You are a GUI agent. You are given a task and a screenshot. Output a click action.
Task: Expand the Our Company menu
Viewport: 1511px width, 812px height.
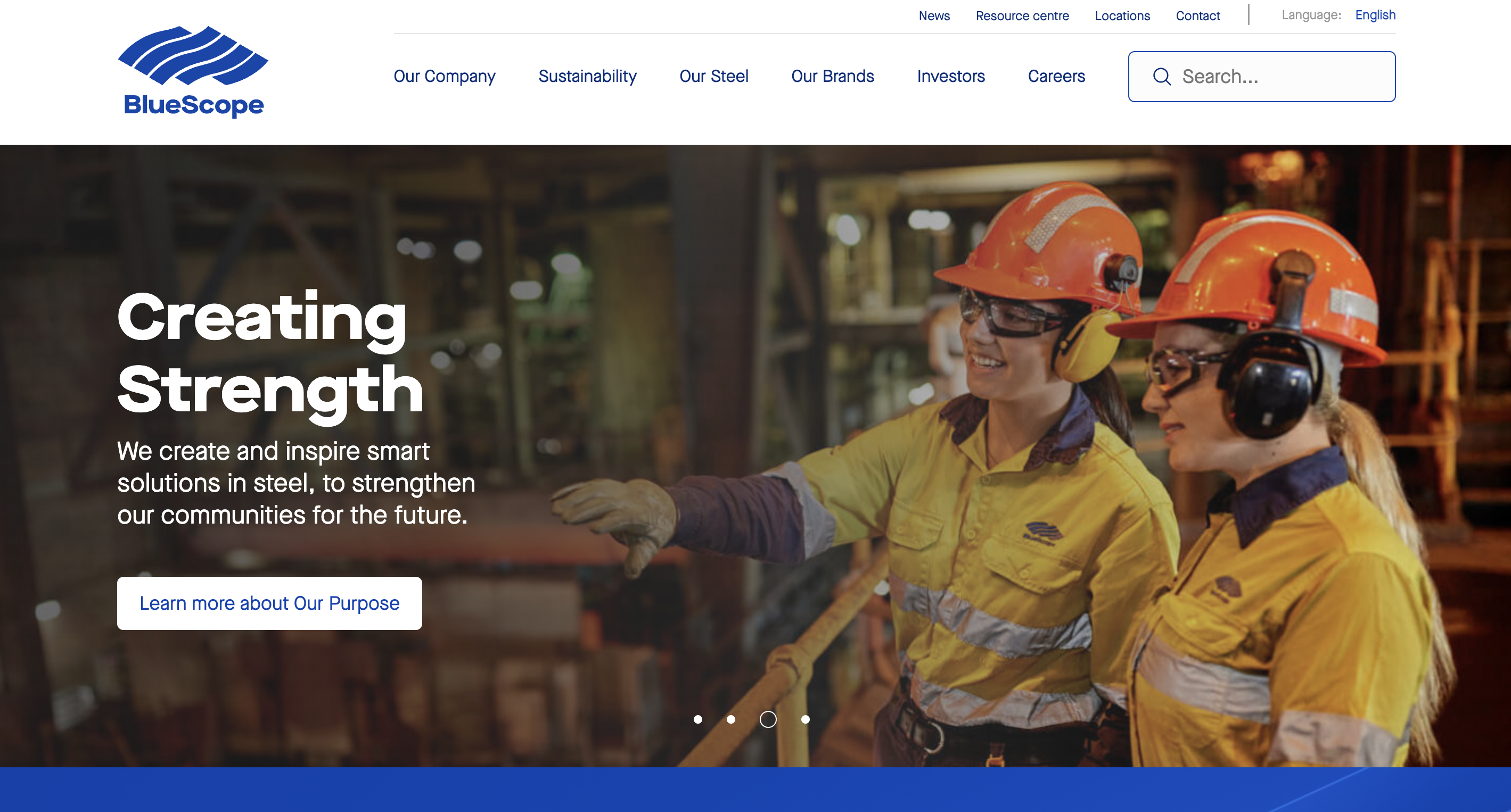click(445, 76)
